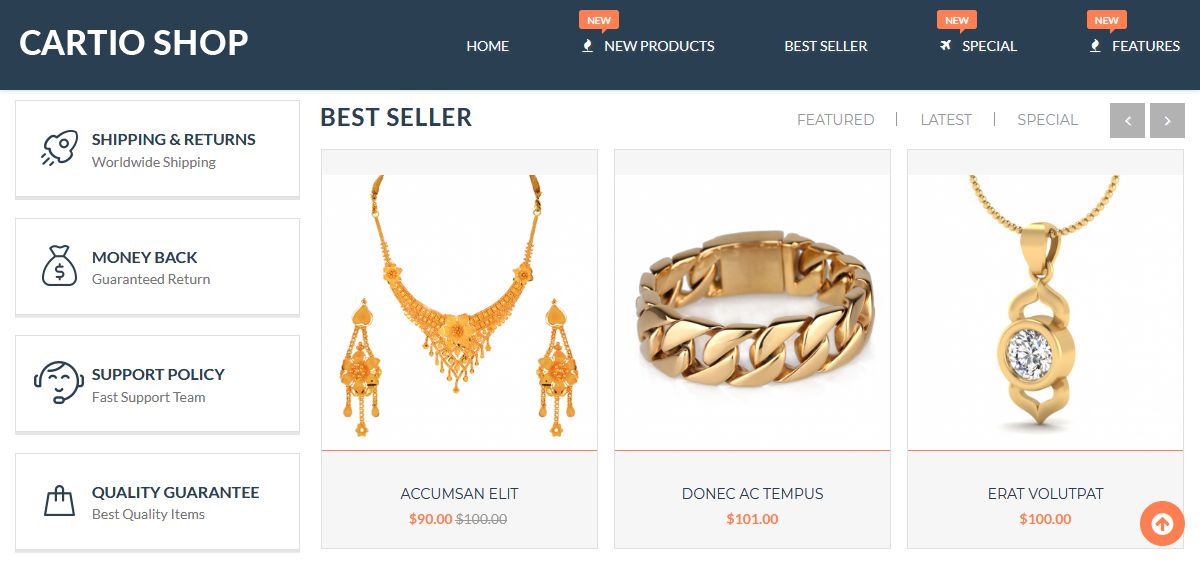Click the icon beside Features menu
This screenshot has height=563, width=1200.
click(x=1095, y=46)
